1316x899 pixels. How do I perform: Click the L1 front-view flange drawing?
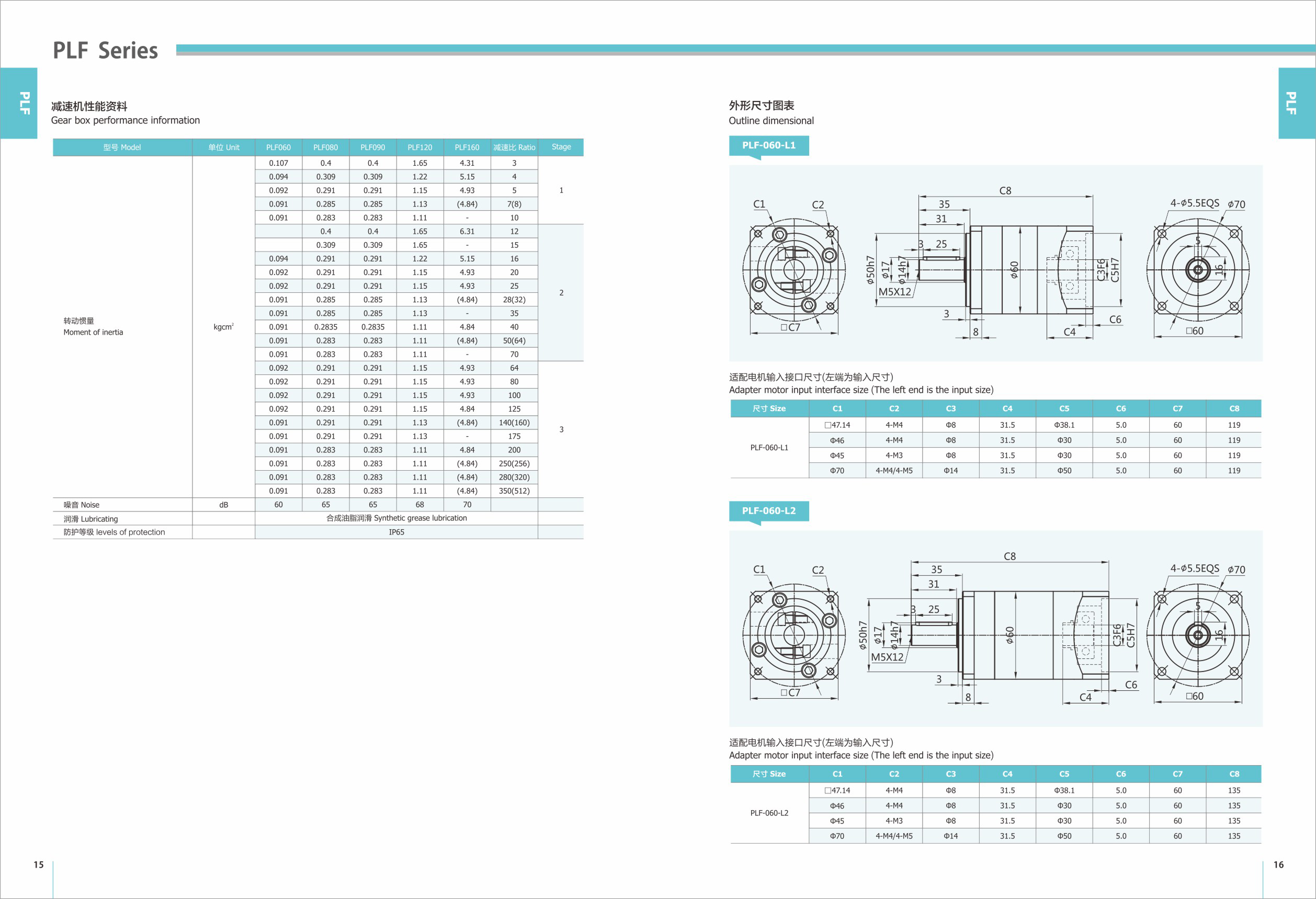794,270
